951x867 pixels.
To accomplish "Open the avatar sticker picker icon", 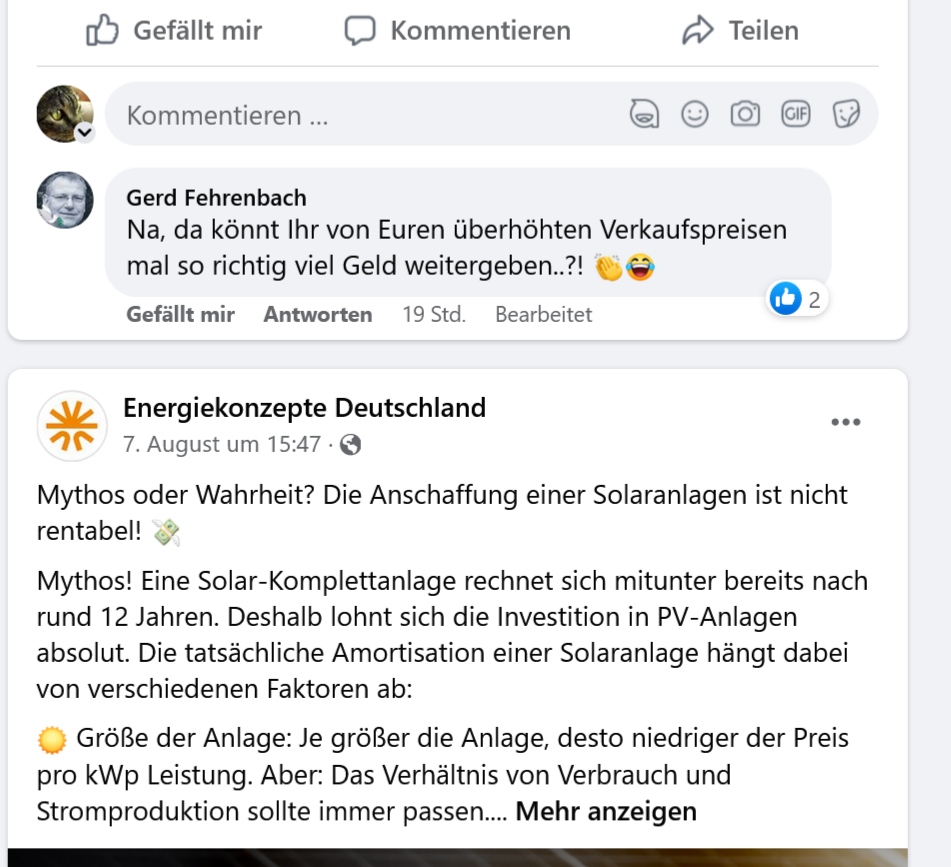I will [x=644, y=114].
